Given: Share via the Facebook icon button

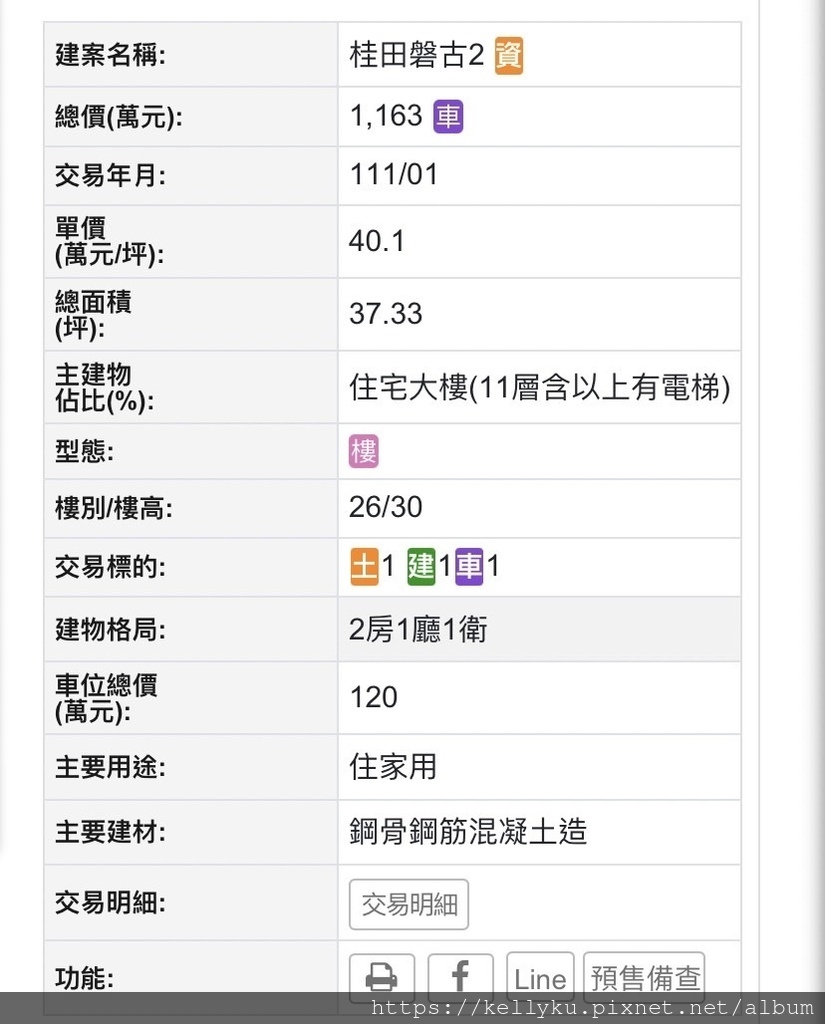Looking at the screenshot, I should pos(460,975).
